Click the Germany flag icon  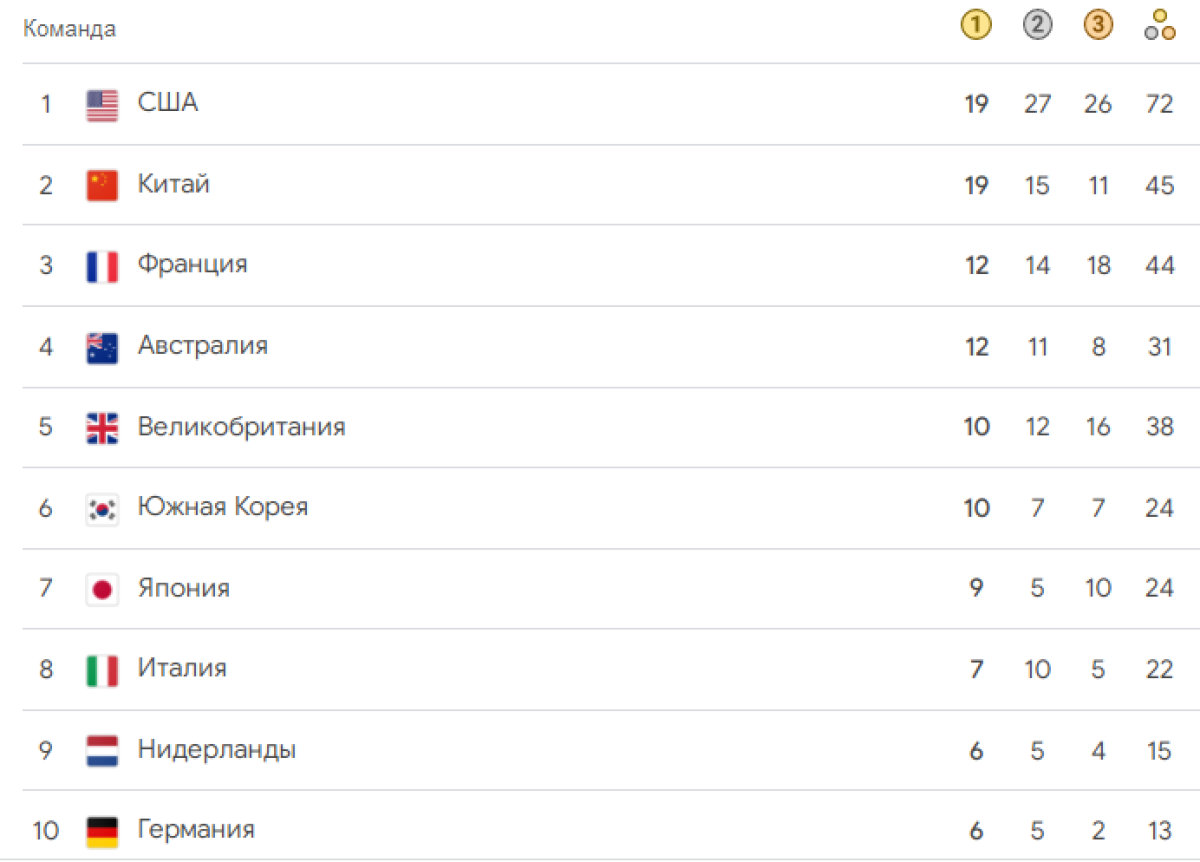click(x=102, y=831)
